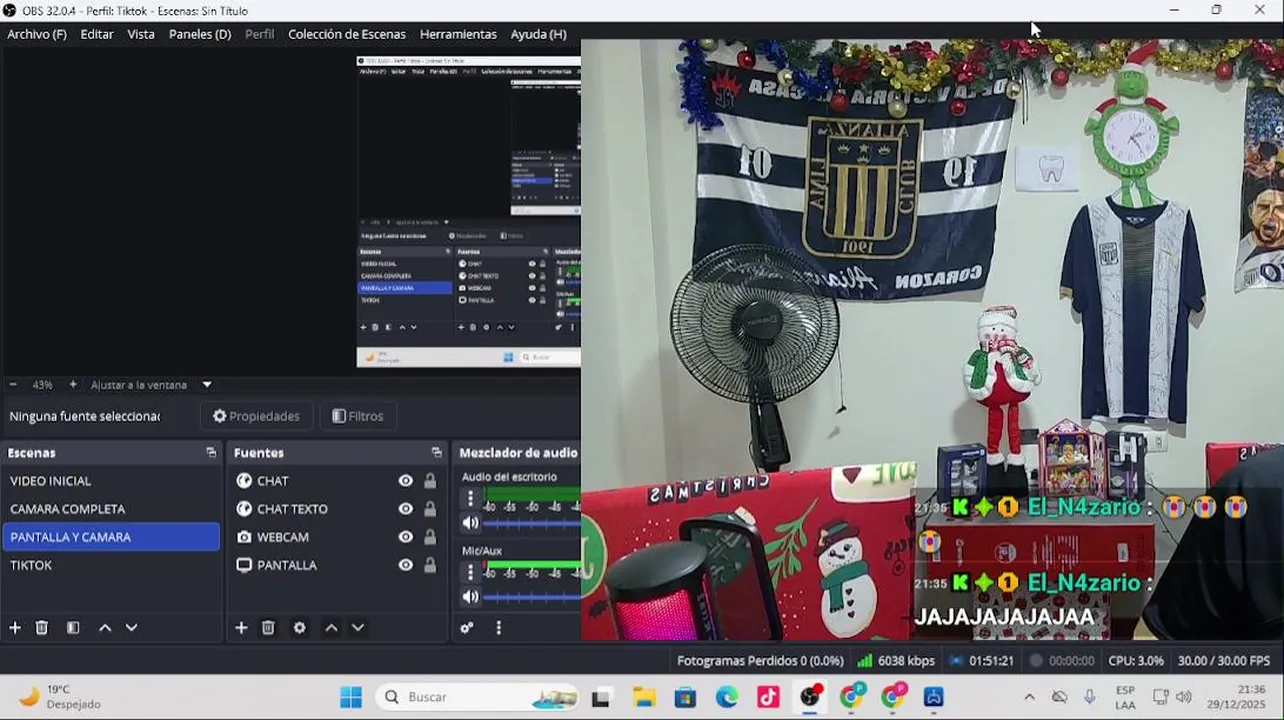Select TIKTOK scene
The width and height of the screenshot is (1284, 720).
(x=111, y=565)
